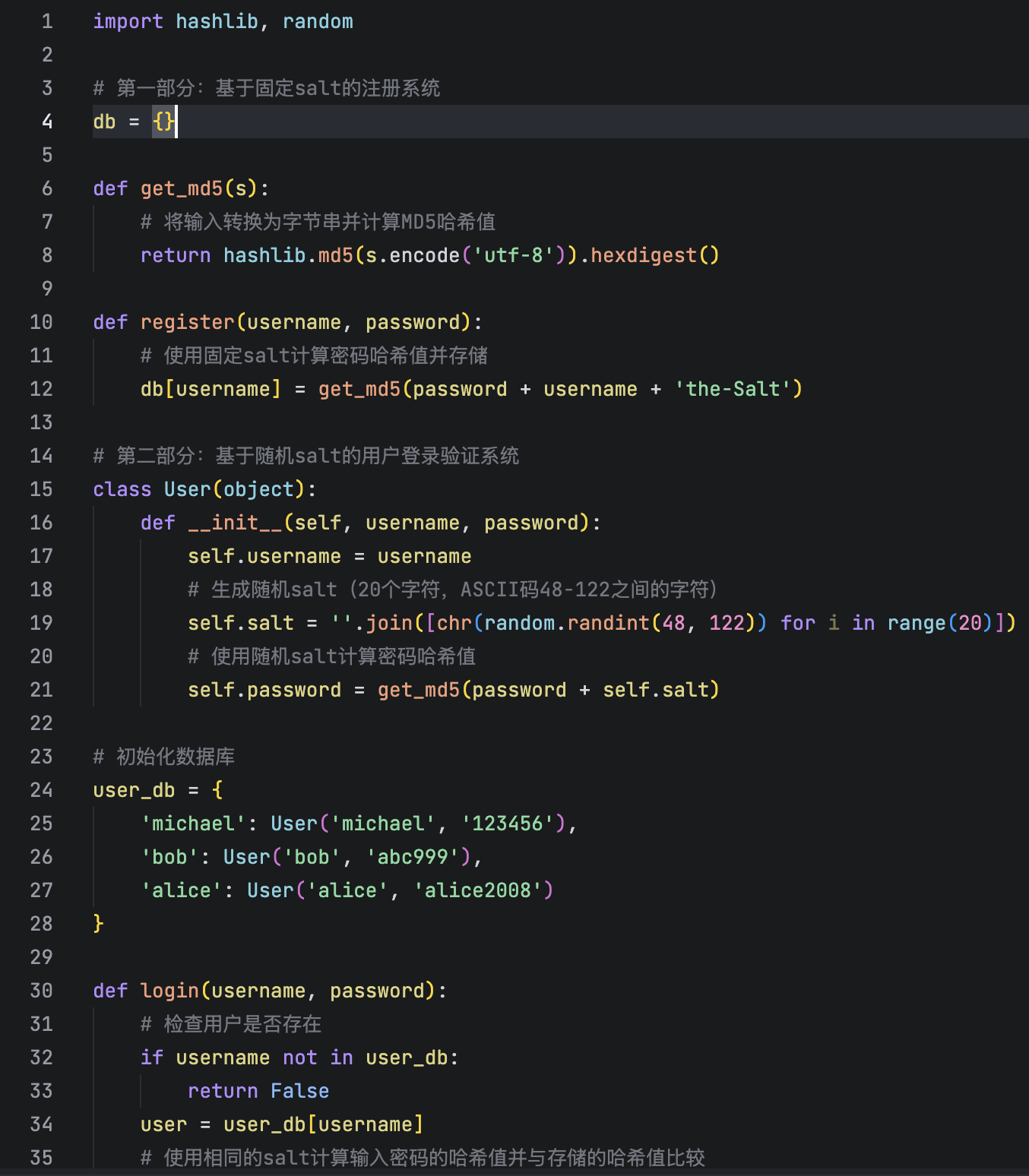Click the key 'michael' on line 25
The width and height of the screenshot is (1029, 1176).
[x=193, y=824]
